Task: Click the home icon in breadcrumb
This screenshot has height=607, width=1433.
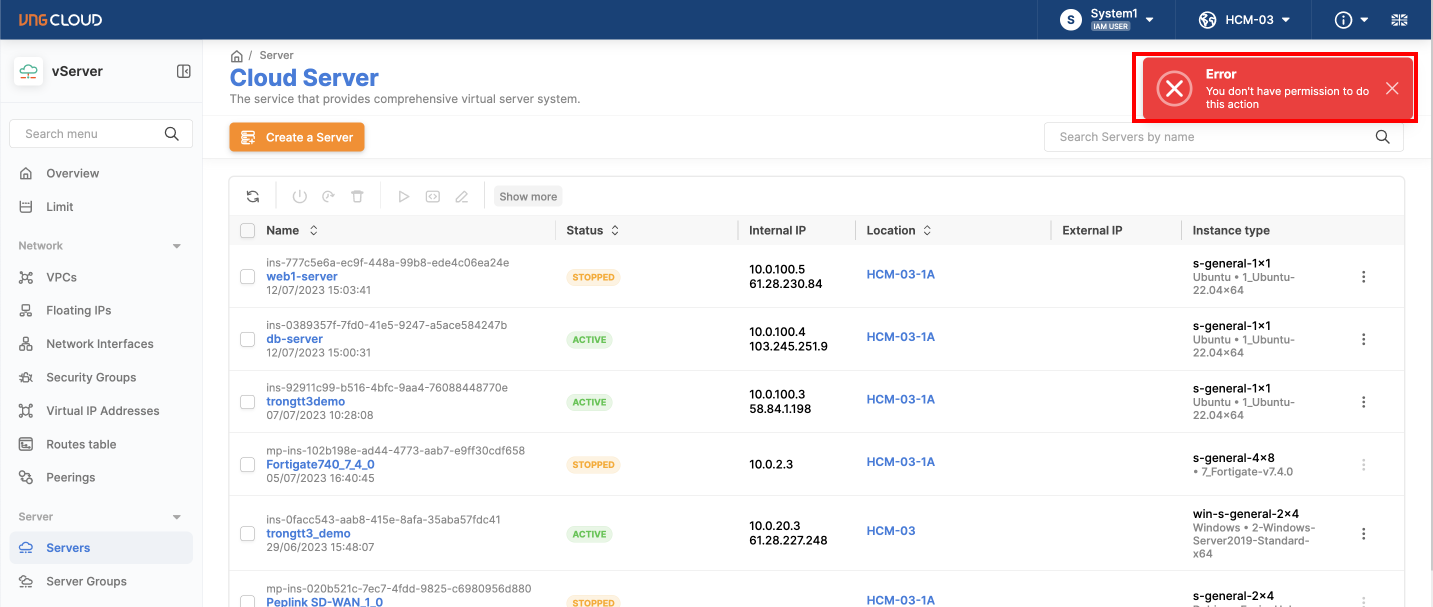Action: pyautogui.click(x=237, y=56)
